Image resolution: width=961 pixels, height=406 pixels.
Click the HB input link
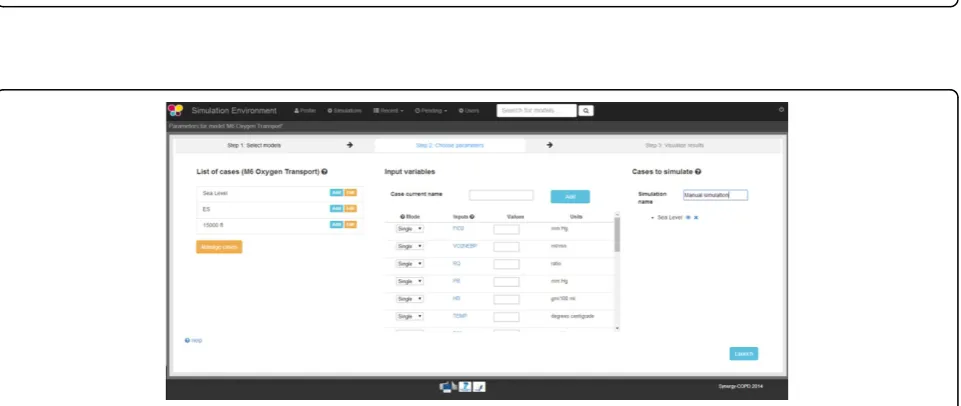(x=456, y=298)
